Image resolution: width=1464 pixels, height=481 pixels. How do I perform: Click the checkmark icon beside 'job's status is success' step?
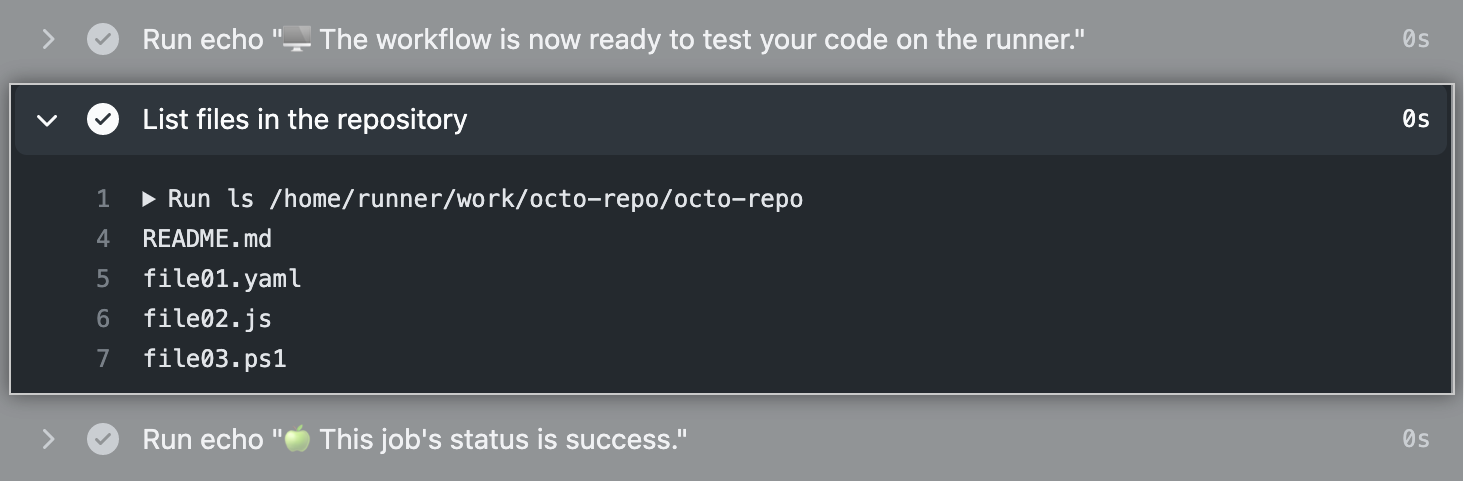[x=103, y=439]
